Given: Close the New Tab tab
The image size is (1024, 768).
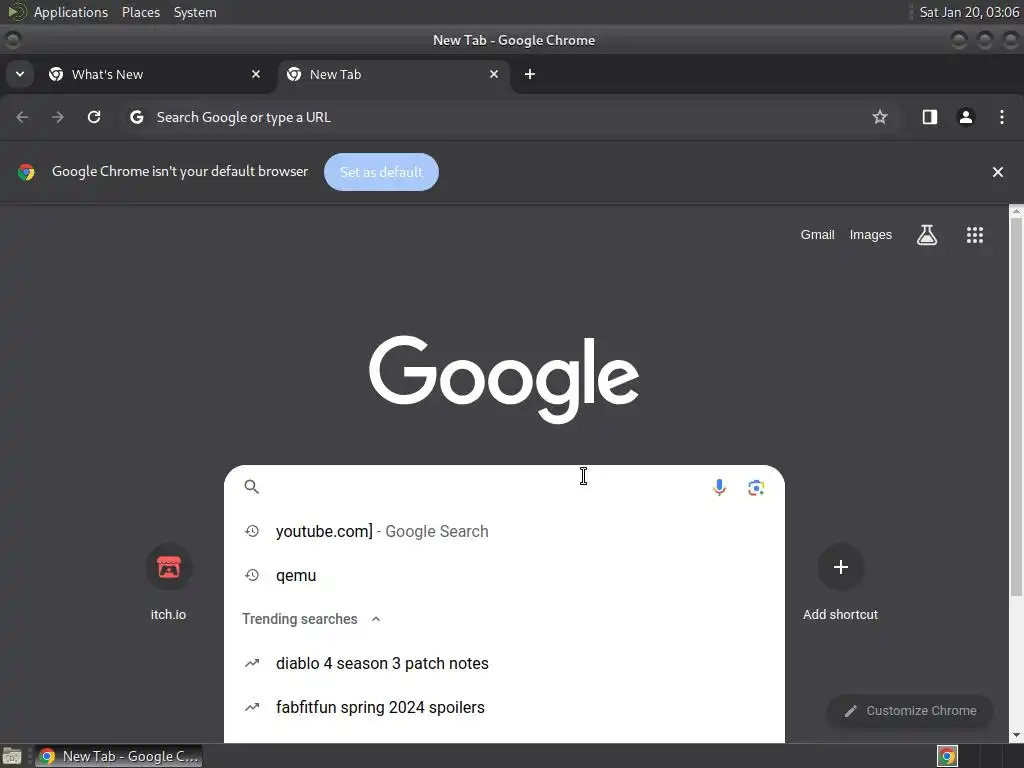Looking at the screenshot, I should pyautogui.click(x=494, y=74).
